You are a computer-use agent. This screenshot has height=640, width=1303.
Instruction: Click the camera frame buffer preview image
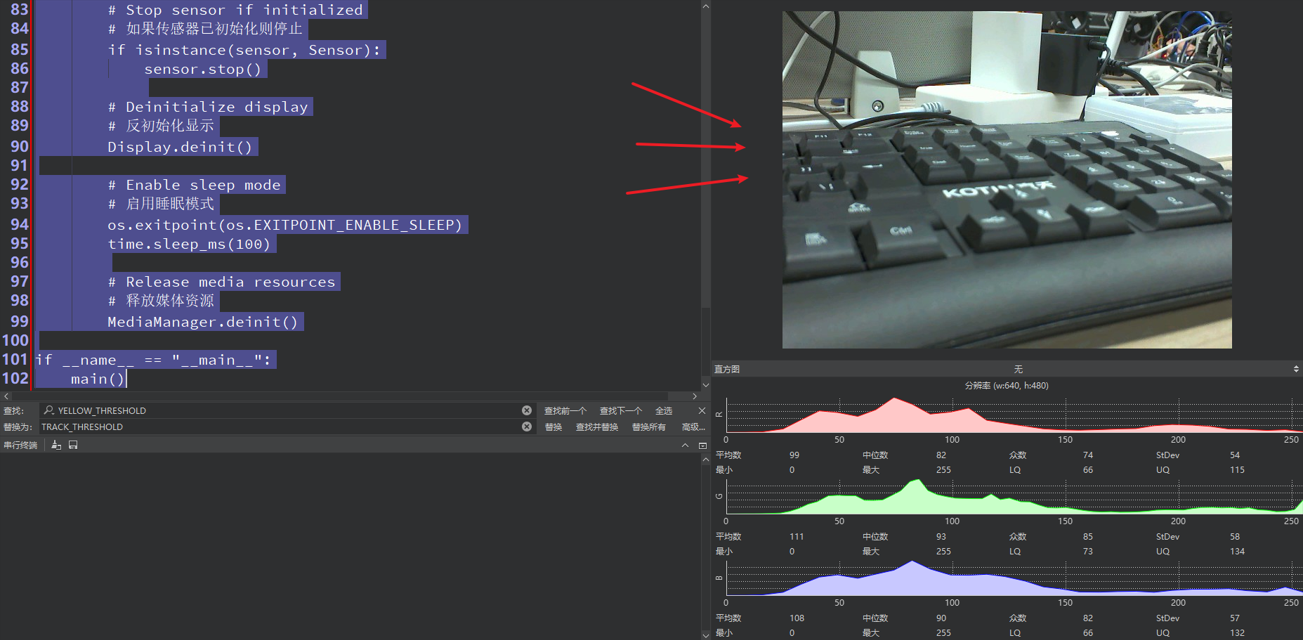click(x=1006, y=180)
